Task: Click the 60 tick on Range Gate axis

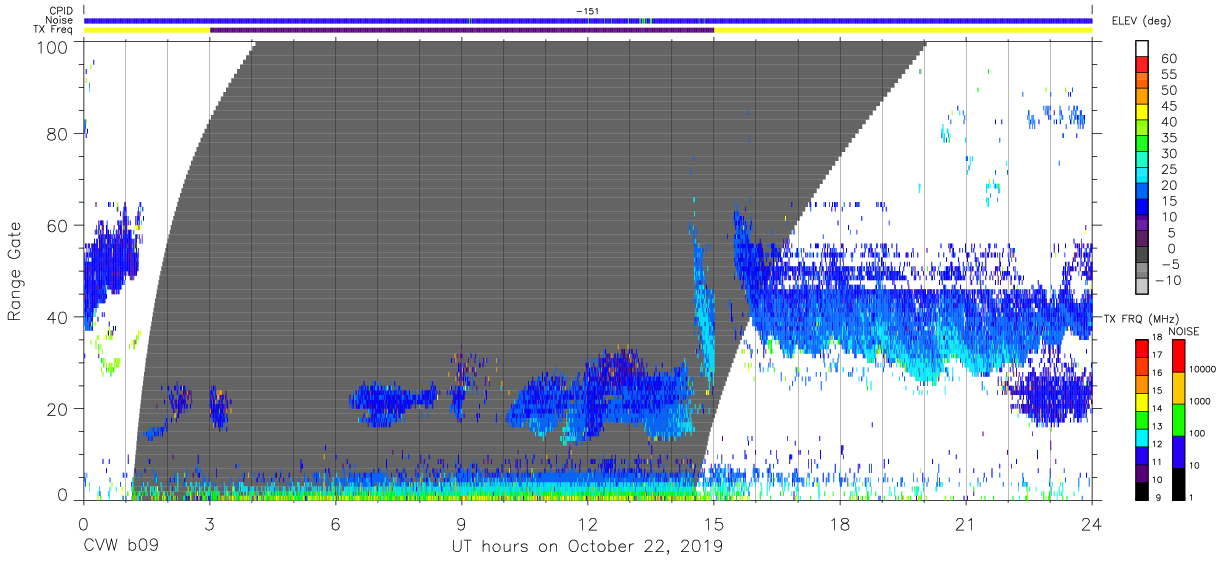Action: coord(59,225)
